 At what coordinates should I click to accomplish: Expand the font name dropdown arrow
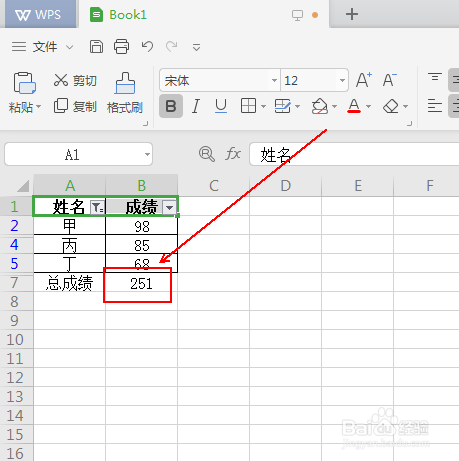click(274, 80)
